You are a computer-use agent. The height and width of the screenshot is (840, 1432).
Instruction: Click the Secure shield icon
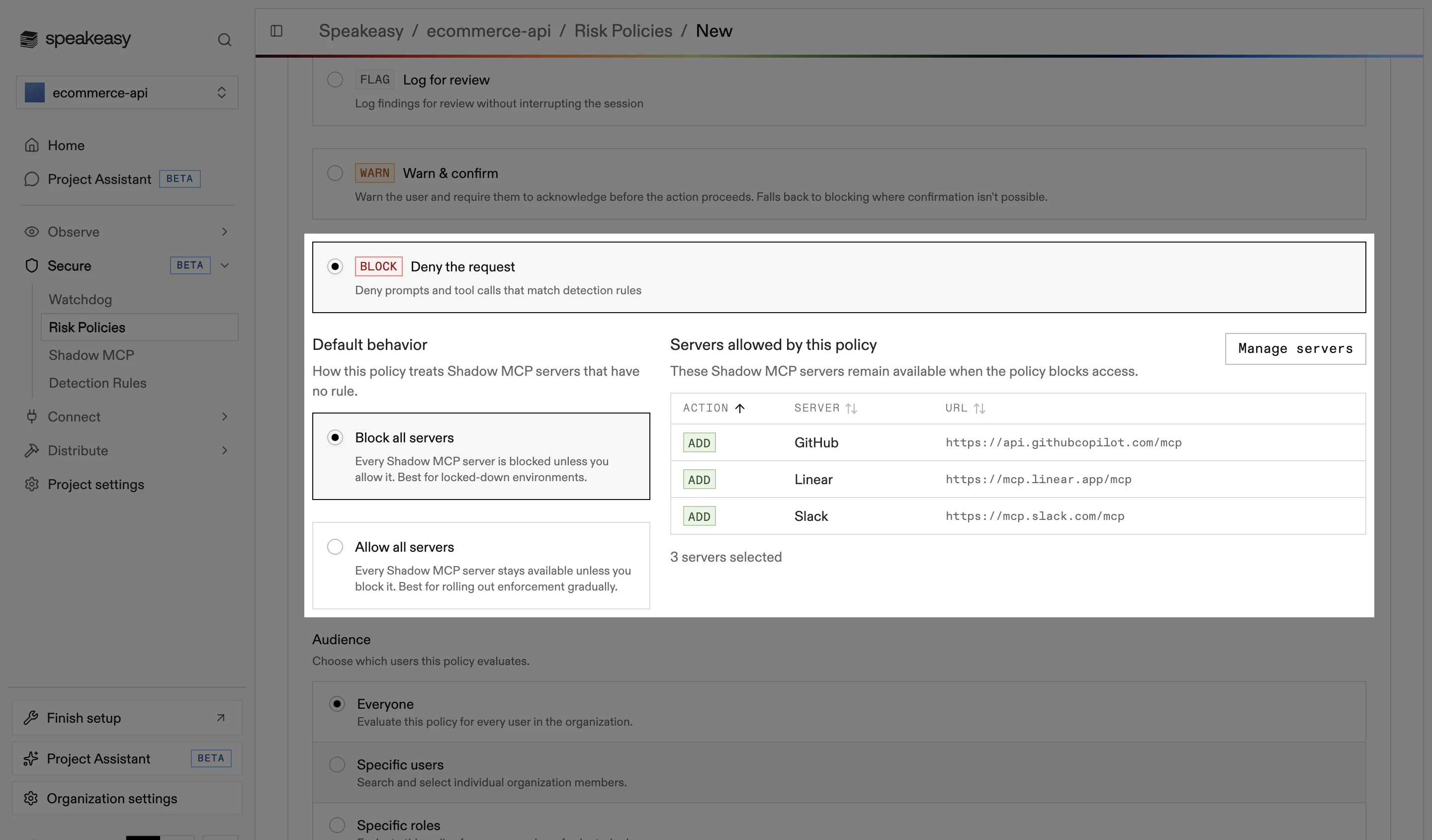pyautogui.click(x=32, y=265)
